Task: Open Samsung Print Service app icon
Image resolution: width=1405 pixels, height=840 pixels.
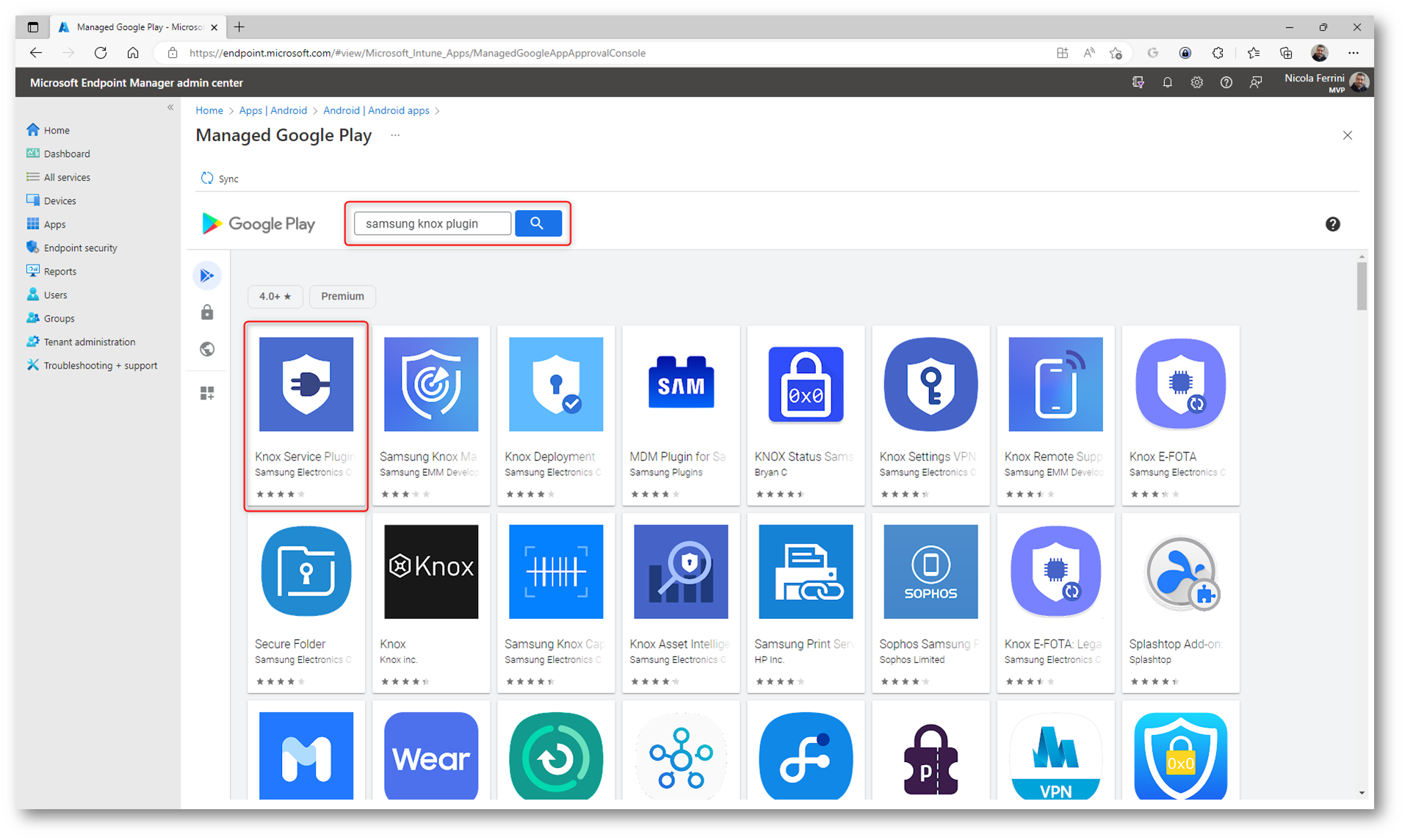Action: (806, 571)
